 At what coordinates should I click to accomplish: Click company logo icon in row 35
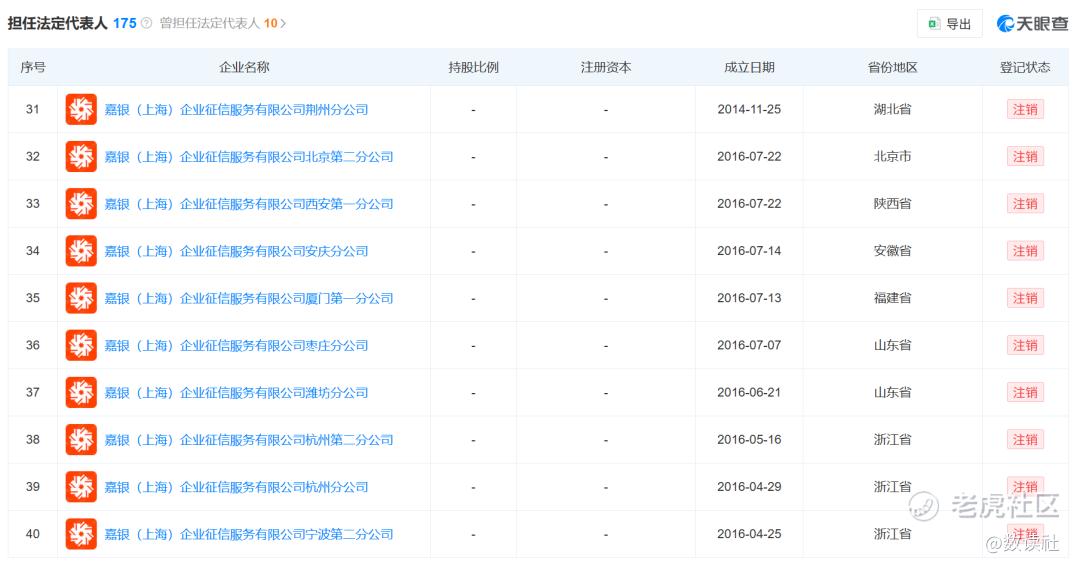(x=81, y=298)
